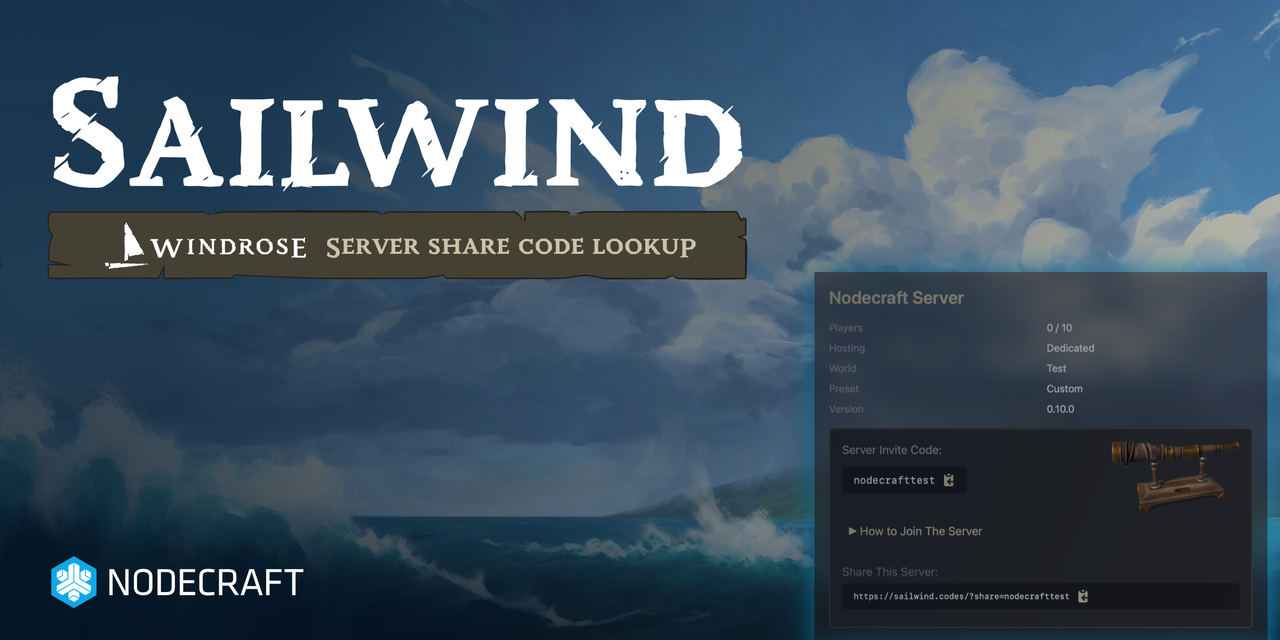Click the Windrose wordmark text
1280x640 pixels.
click(230, 247)
